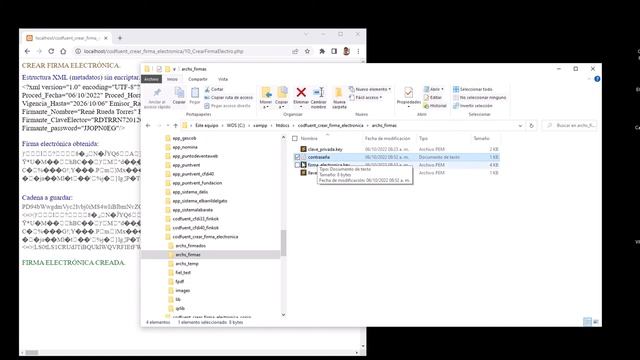This screenshot has height=360, width=640.
Task: Click 'Este equipo' in the address breadcrumb
Action: coord(207,125)
